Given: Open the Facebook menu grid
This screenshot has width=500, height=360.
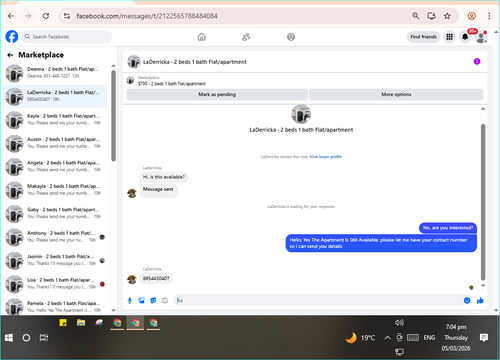Looking at the screenshot, I should [x=449, y=37].
